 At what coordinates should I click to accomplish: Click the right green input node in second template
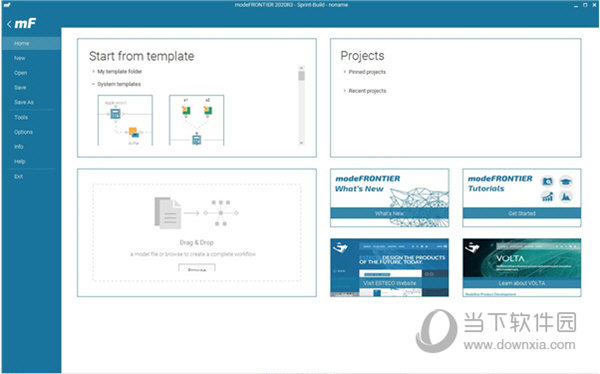click(208, 111)
